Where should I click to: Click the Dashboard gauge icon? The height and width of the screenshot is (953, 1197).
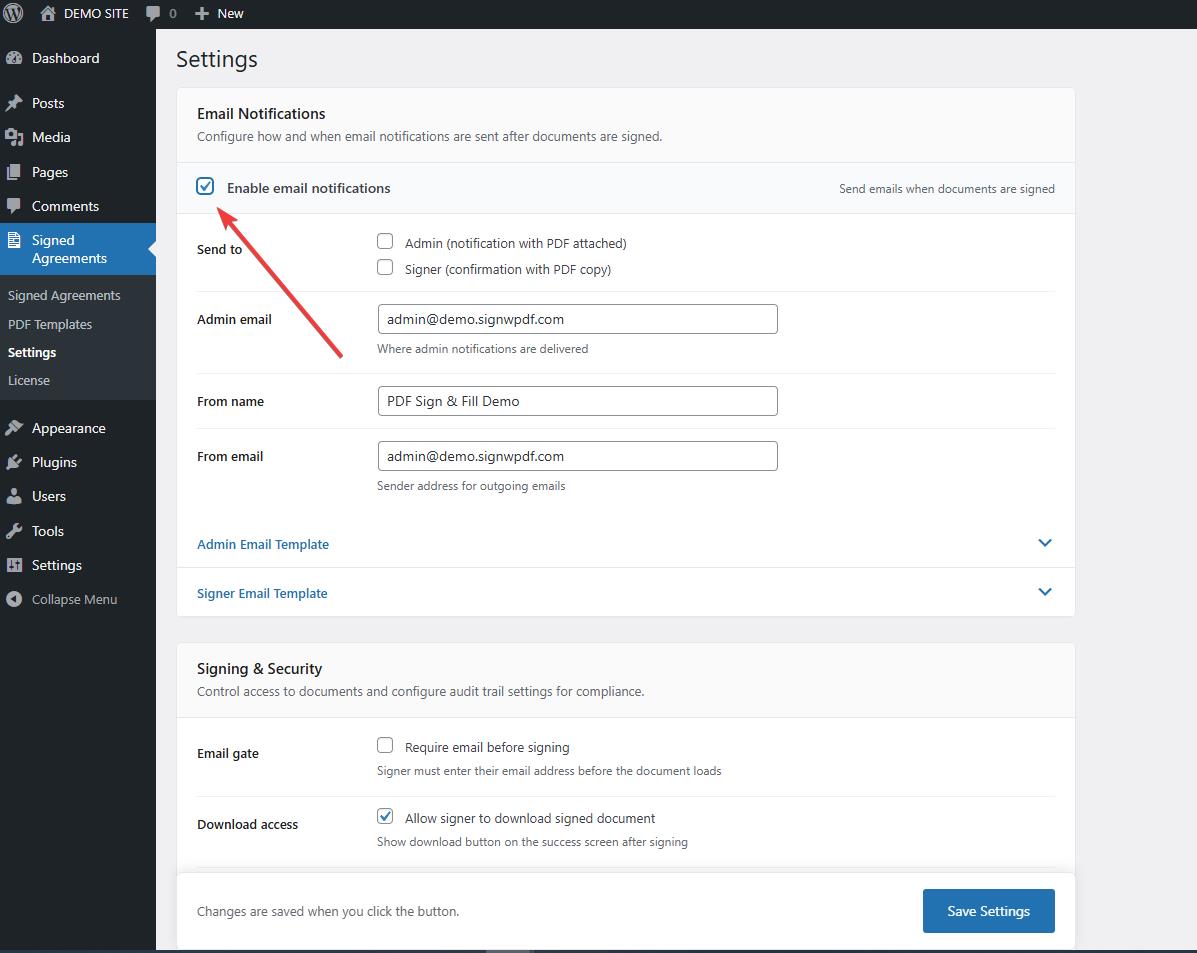pyautogui.click(x=14, y=58)
